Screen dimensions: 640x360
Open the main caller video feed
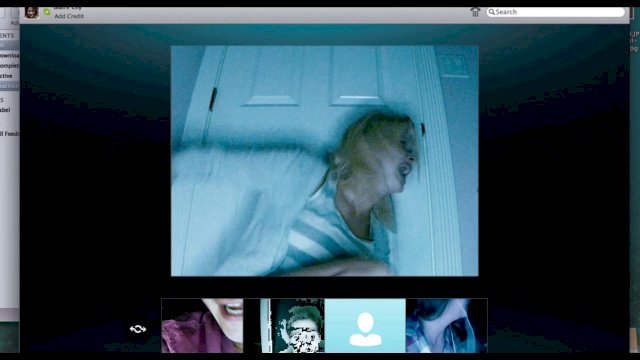coord(324,161)
